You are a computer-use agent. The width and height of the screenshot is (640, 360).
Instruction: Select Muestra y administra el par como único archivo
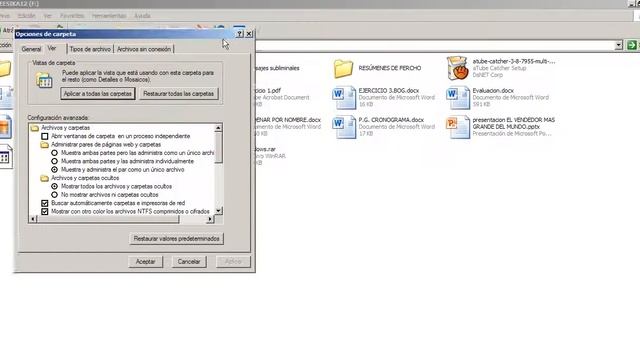[x=54, y=170]
